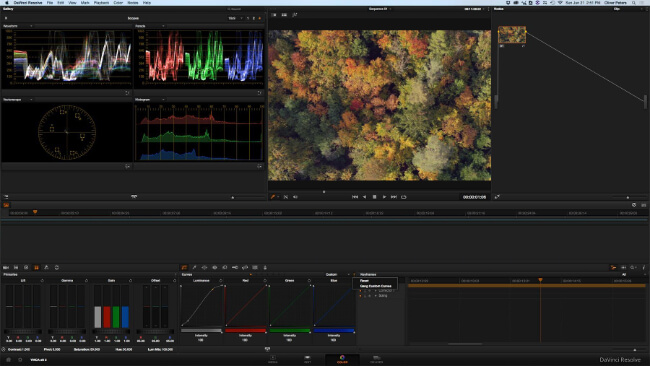Open the Parade scope type dropdown
This screenshot has width=650, height=366.
[x=150, y=26]
